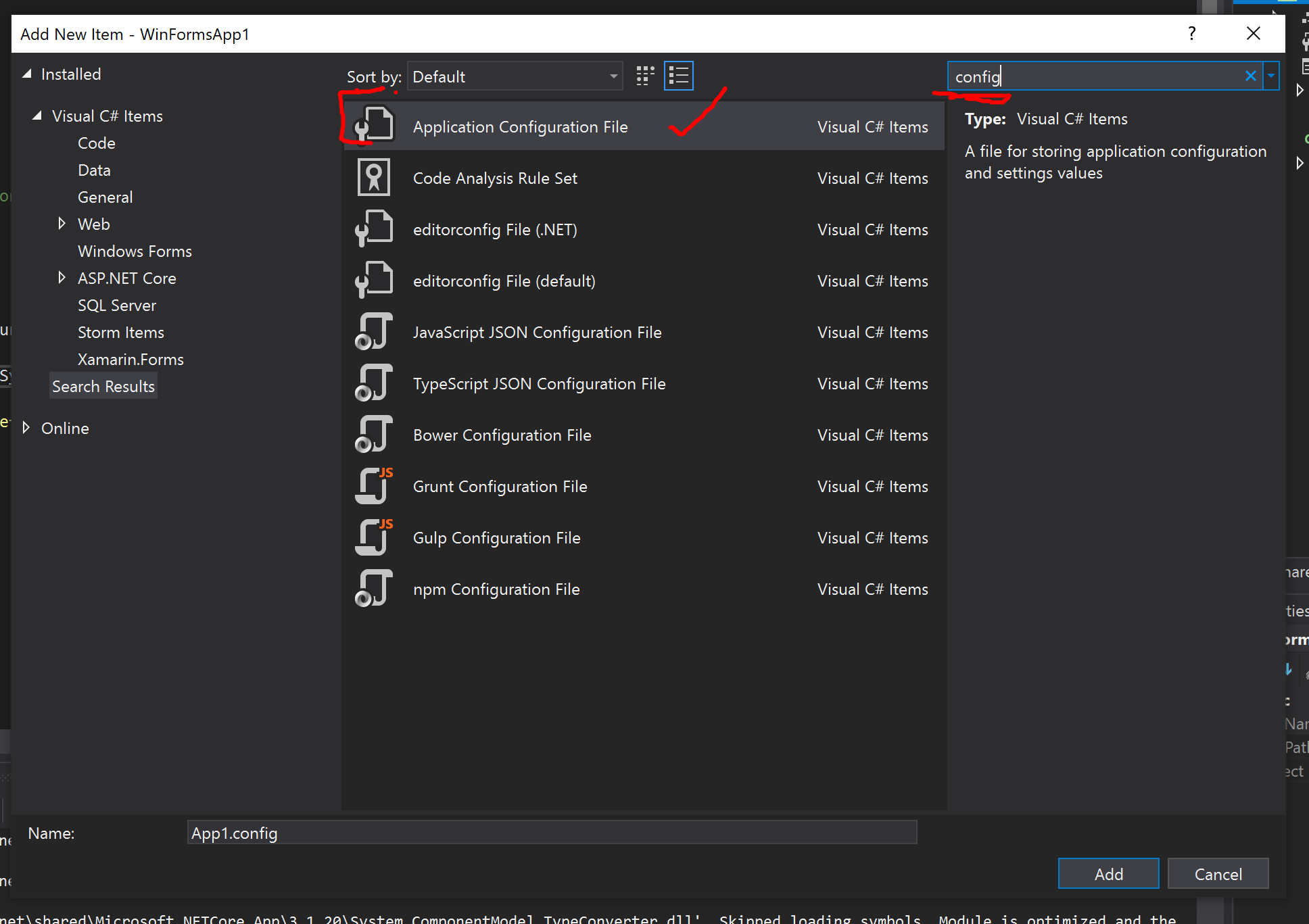Select Application Configuration File row text
This screenshot has height=924, width=1309.
(x=521, y=126)
